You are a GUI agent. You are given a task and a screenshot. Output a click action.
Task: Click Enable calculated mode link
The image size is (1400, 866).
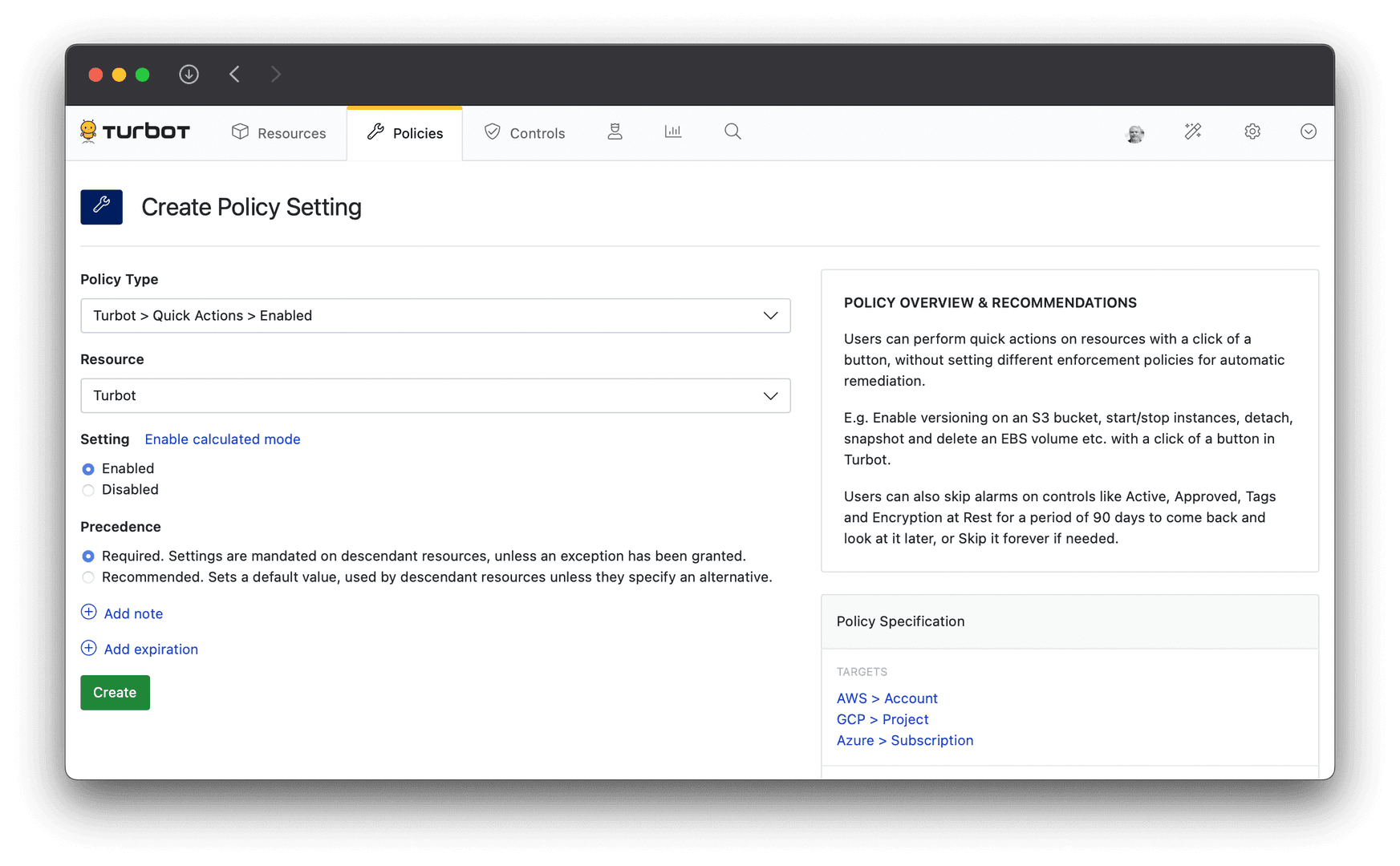coord(222,439)
